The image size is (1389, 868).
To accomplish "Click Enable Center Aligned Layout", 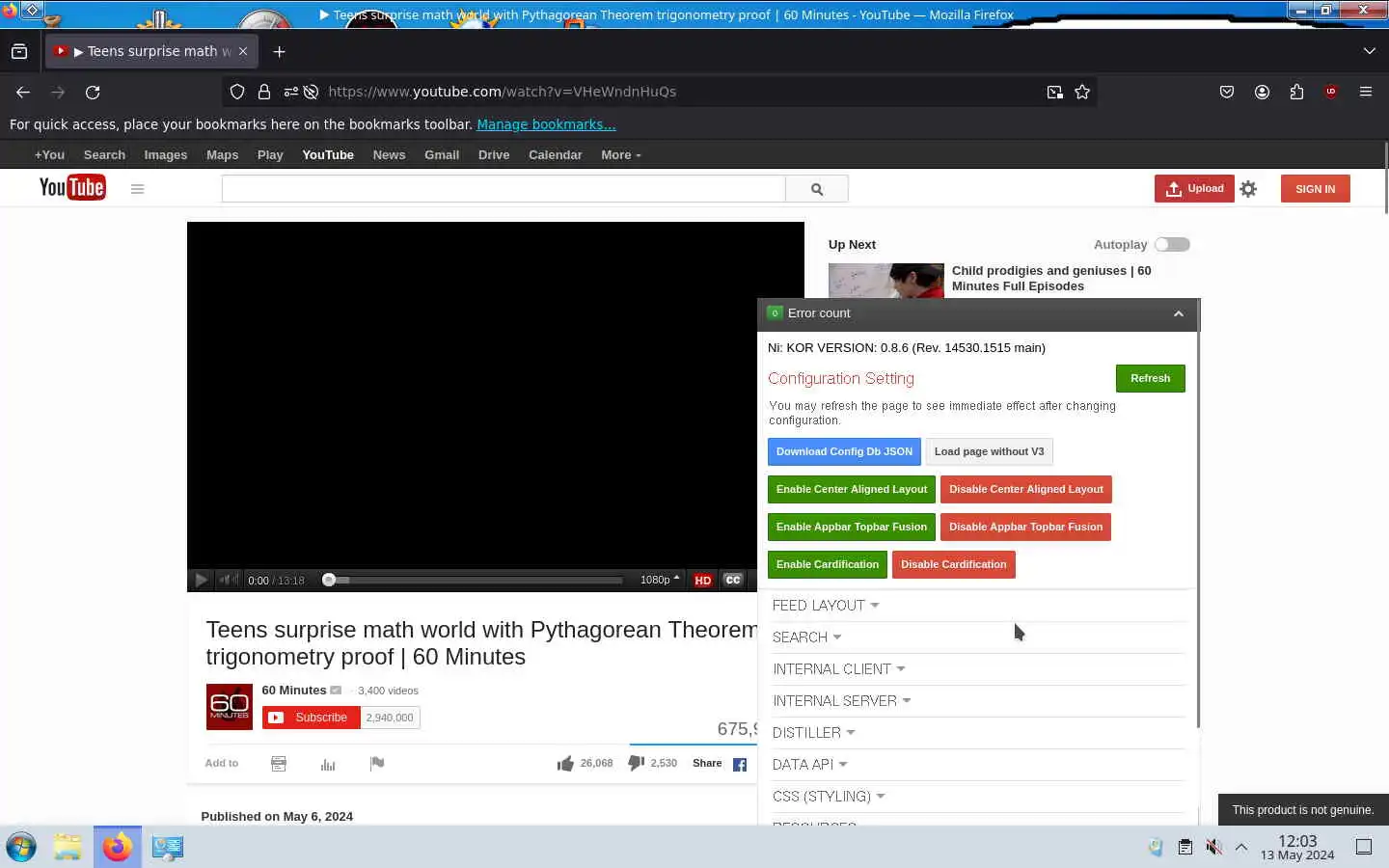I will tap(852, 489).
